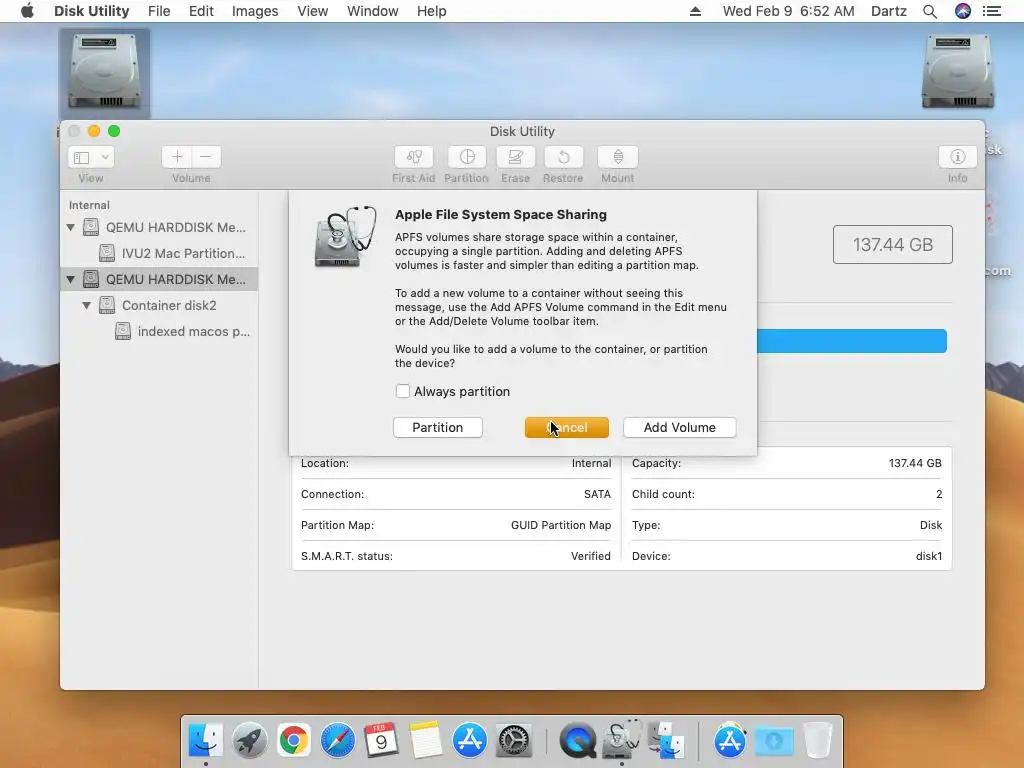Collapse the Container disk2 disclosure triangle
This screenshot has height=768, width=1024.
tap(86, 306)
